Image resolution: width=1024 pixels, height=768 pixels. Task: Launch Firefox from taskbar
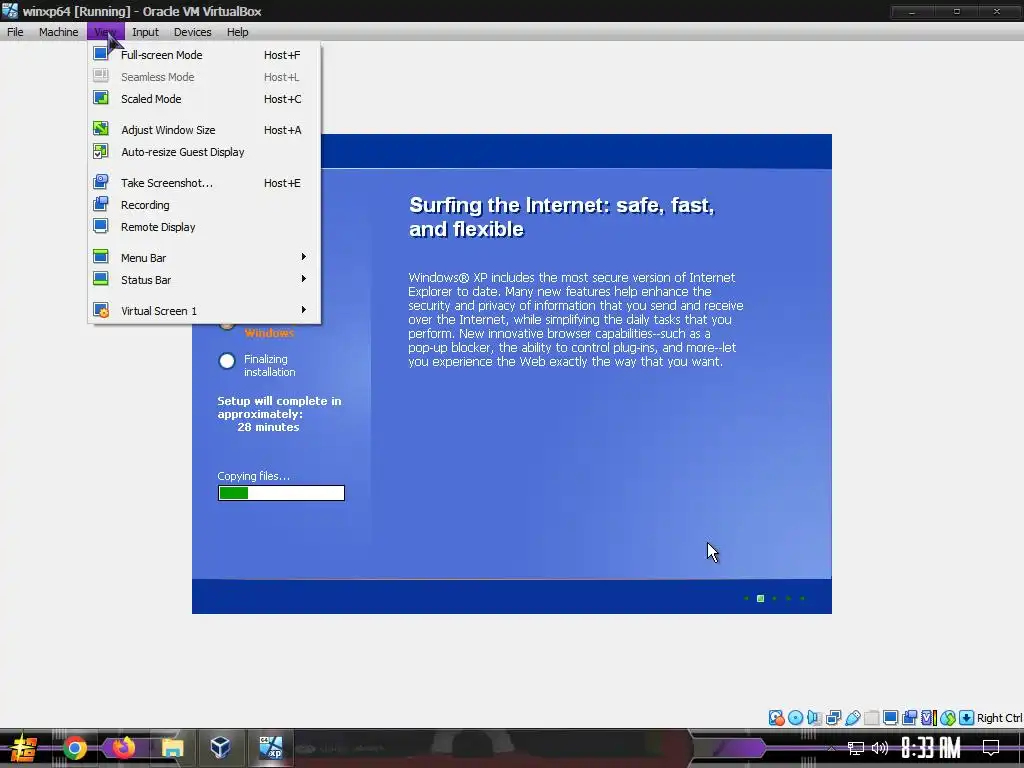(x=123, y=748)
